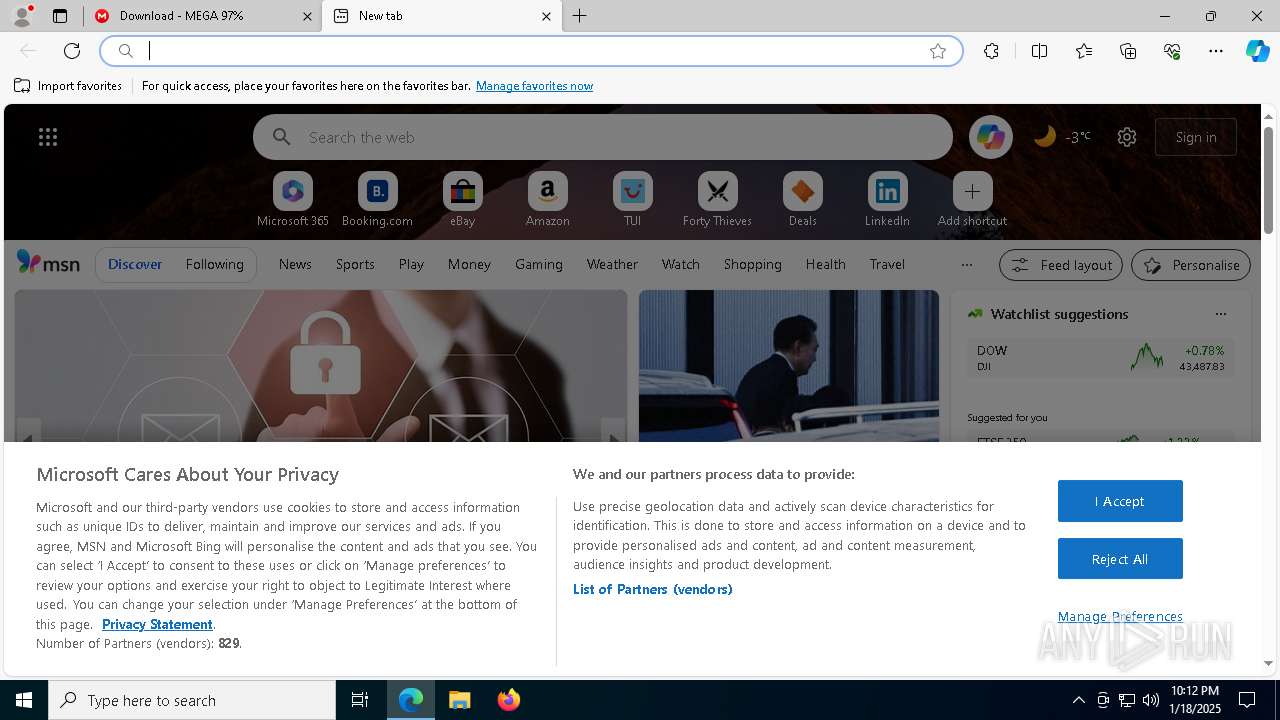Focus the Search the web box

[603, 137]
